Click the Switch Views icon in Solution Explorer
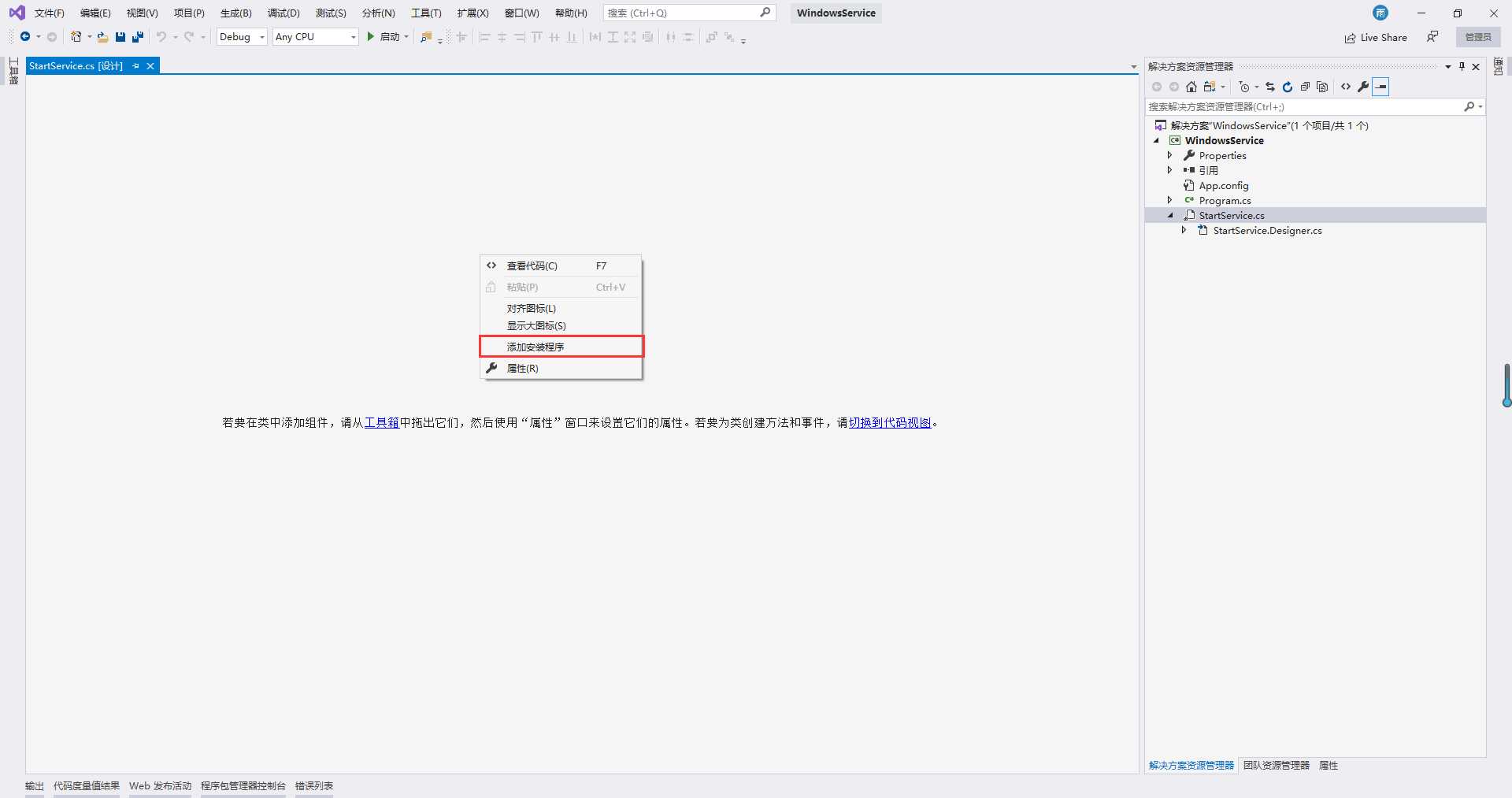Screen dimensions: 1512x798 click(1210, 87)
